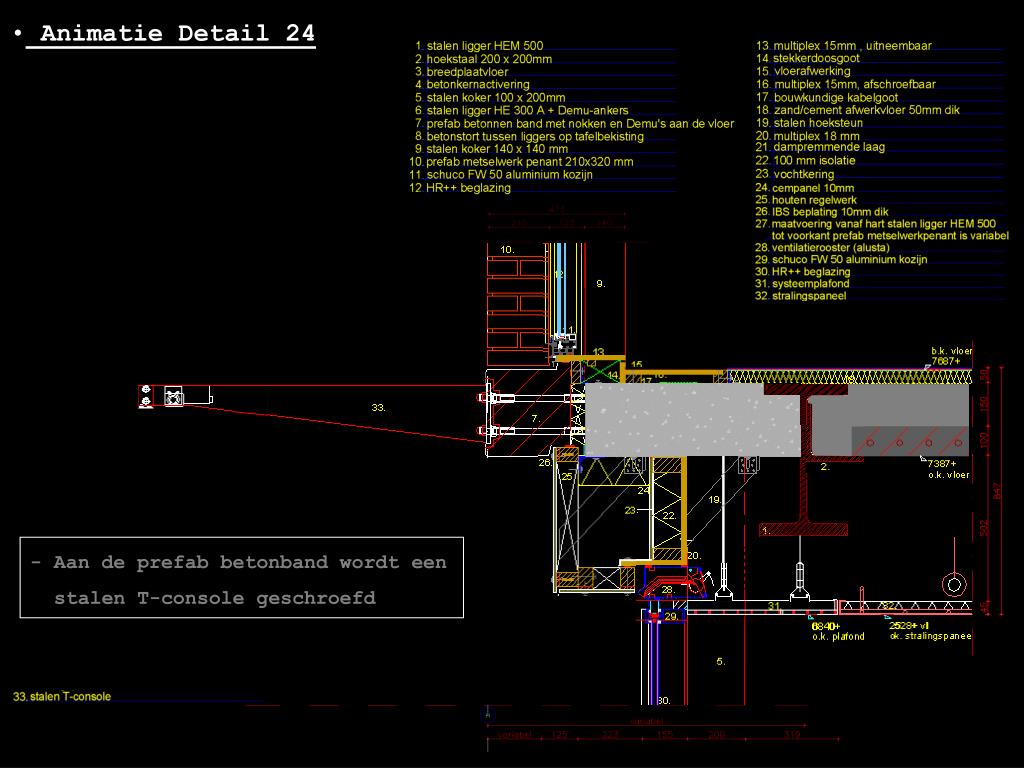Click the '33.' label on the T-console drawing

(x=379, y=408)
